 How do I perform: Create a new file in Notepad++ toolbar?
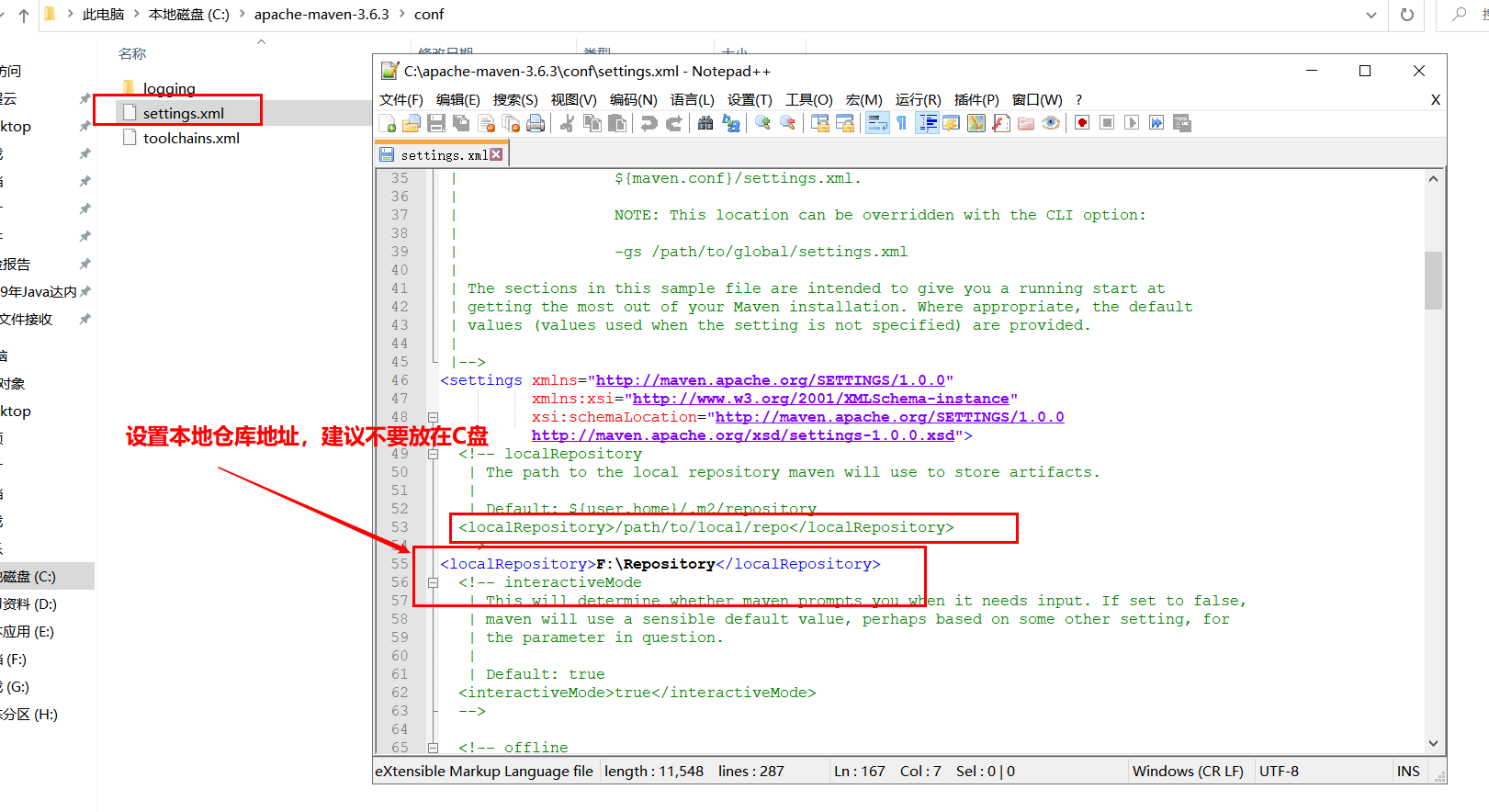388,123
